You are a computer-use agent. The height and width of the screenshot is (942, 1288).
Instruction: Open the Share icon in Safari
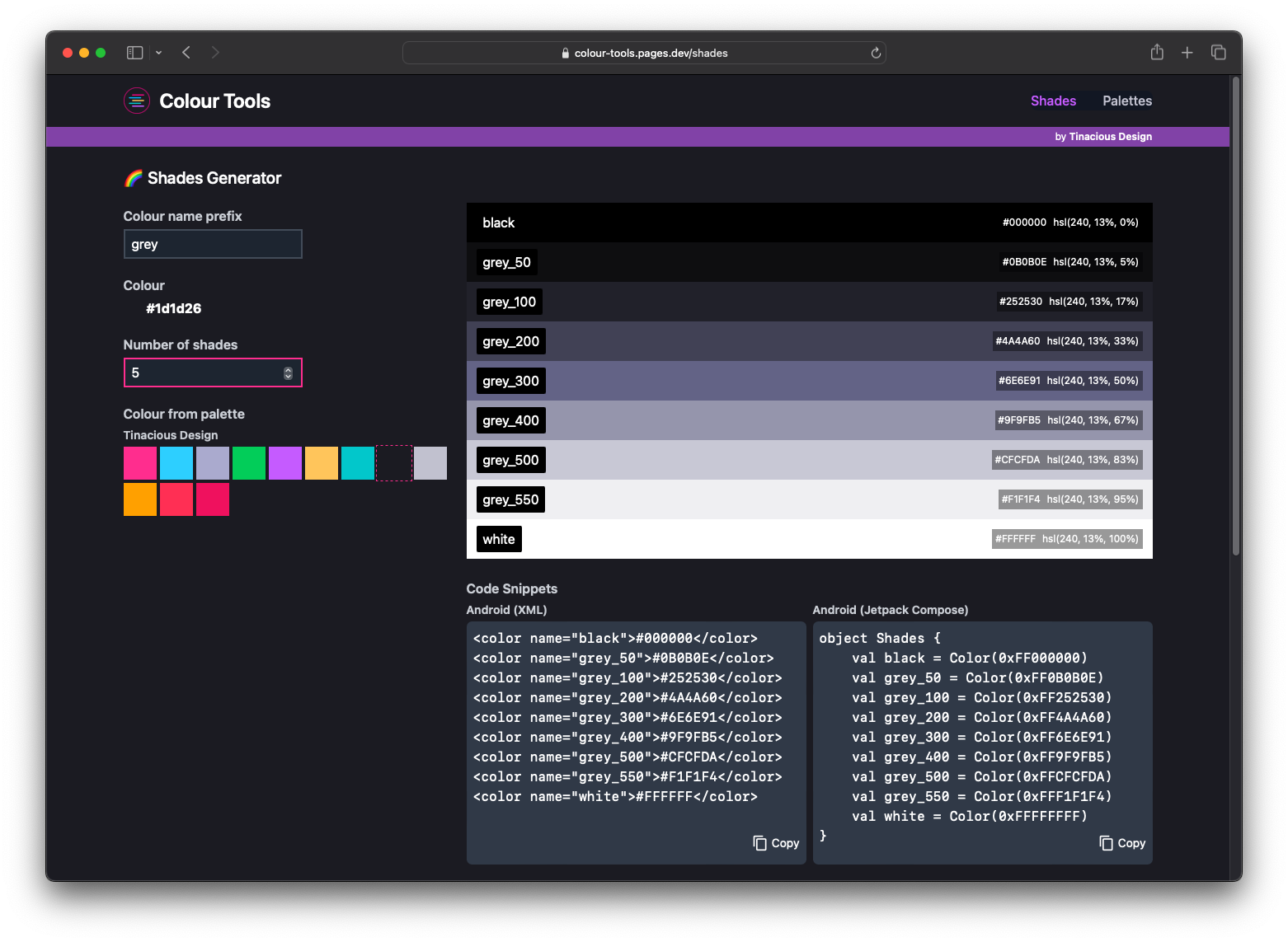1157,52
